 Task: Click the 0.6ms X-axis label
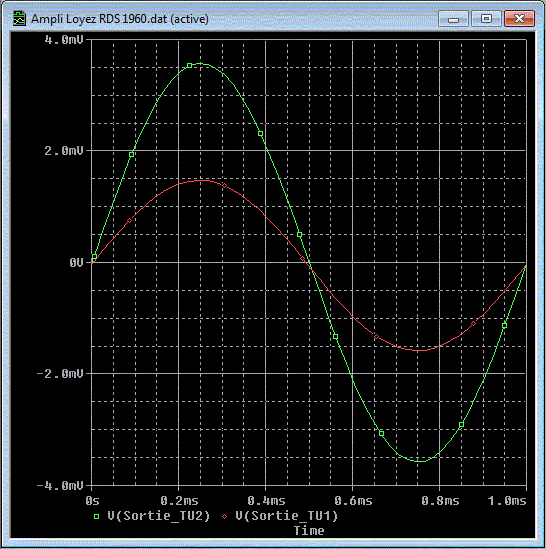(x=353, y=501)
